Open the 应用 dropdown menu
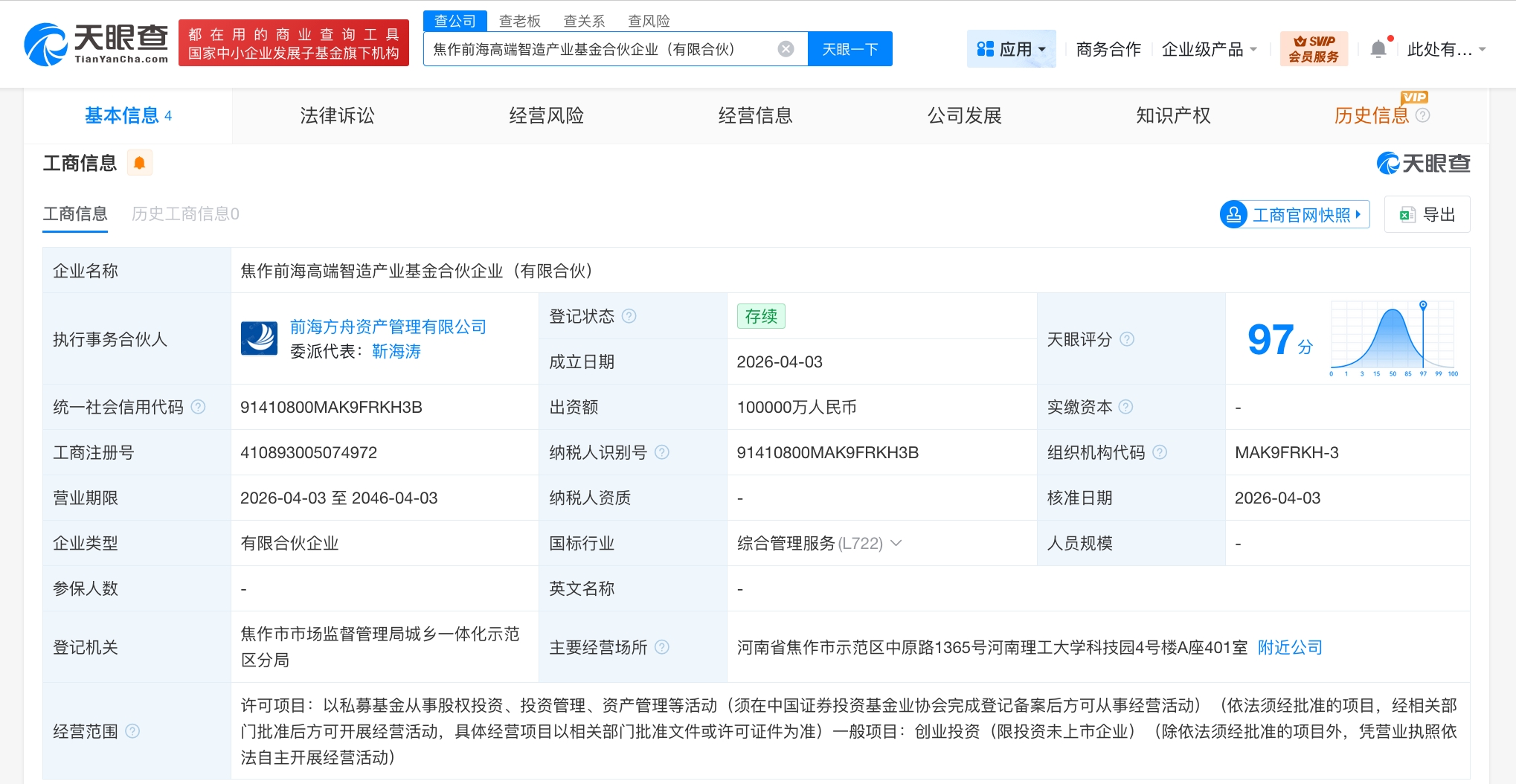This screenshot has height=784, width=1516. click(x=1043, y=48)
